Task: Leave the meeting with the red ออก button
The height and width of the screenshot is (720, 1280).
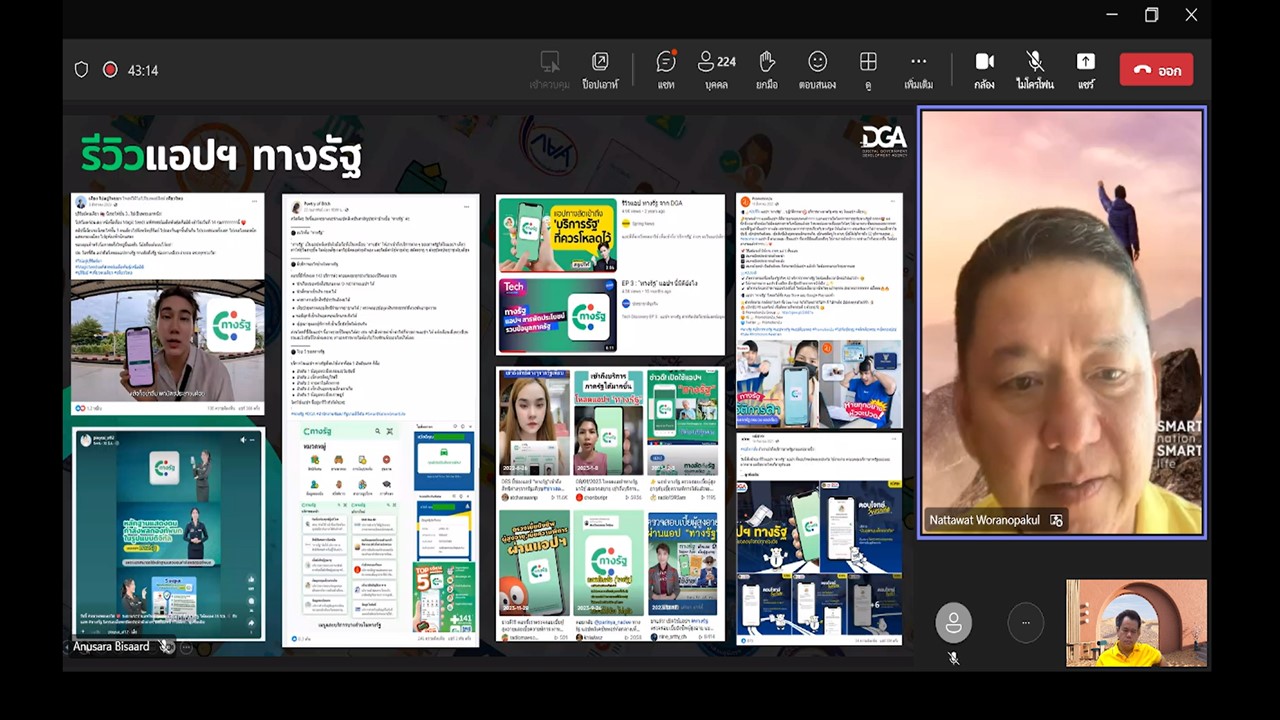Action: tap(1157, 70)
